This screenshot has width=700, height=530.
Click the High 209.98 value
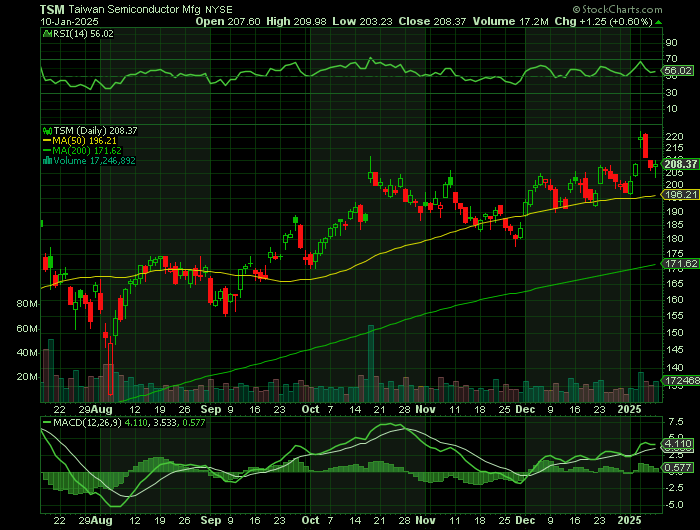296,21
